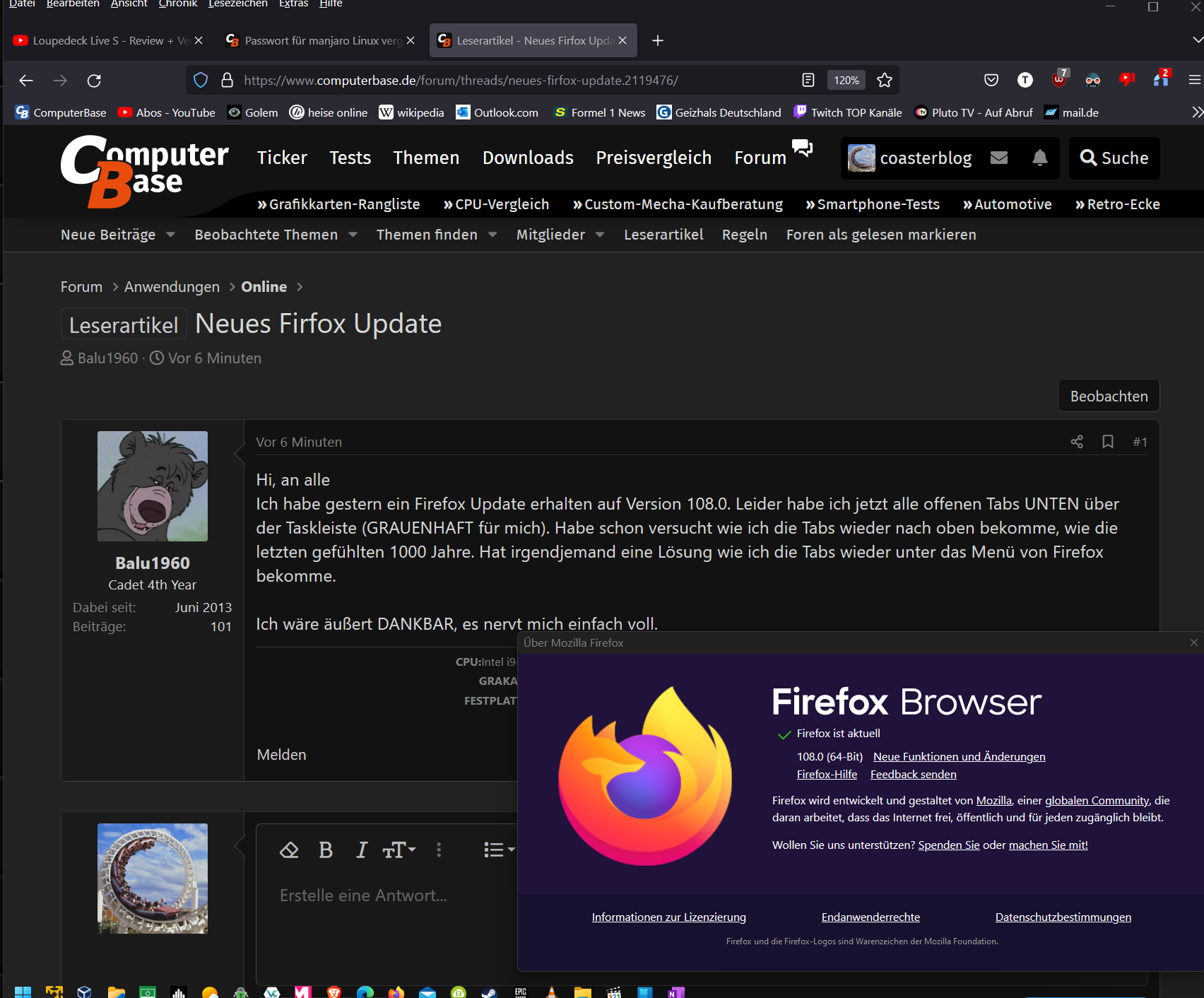Open inbox envelope icon in header
The image size is (1204, 998).
[999, 158]
